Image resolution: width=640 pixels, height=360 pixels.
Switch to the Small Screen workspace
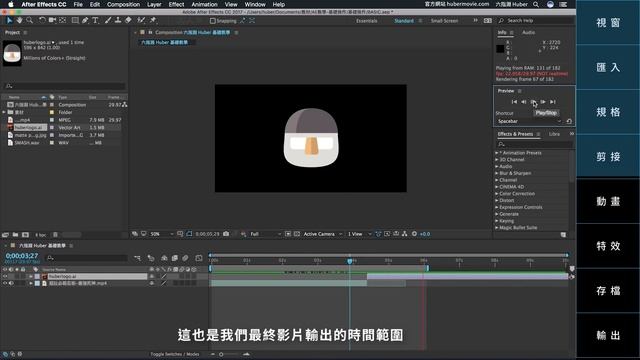click(x=444, y=21)
